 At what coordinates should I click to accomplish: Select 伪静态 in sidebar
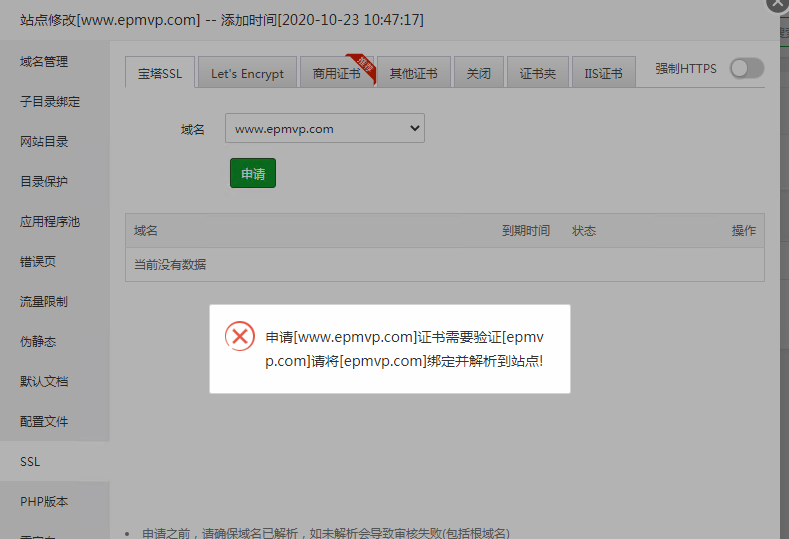pos(38,342)
